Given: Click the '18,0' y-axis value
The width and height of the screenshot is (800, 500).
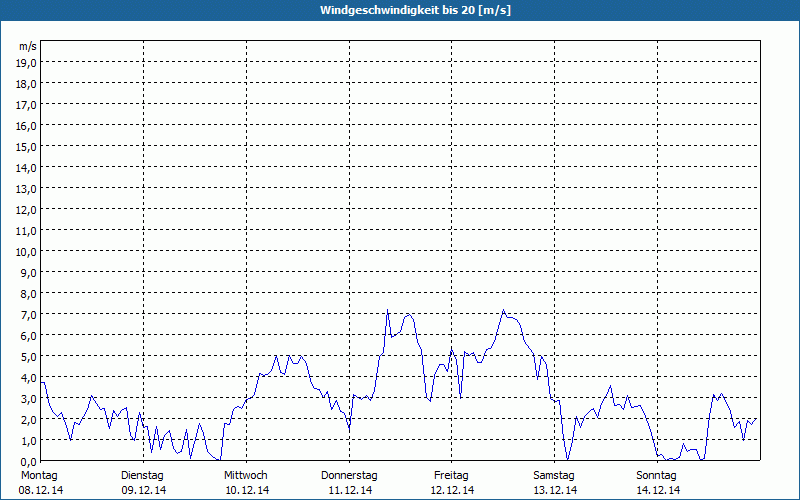Looking at the screenshot, I should 27,84.
